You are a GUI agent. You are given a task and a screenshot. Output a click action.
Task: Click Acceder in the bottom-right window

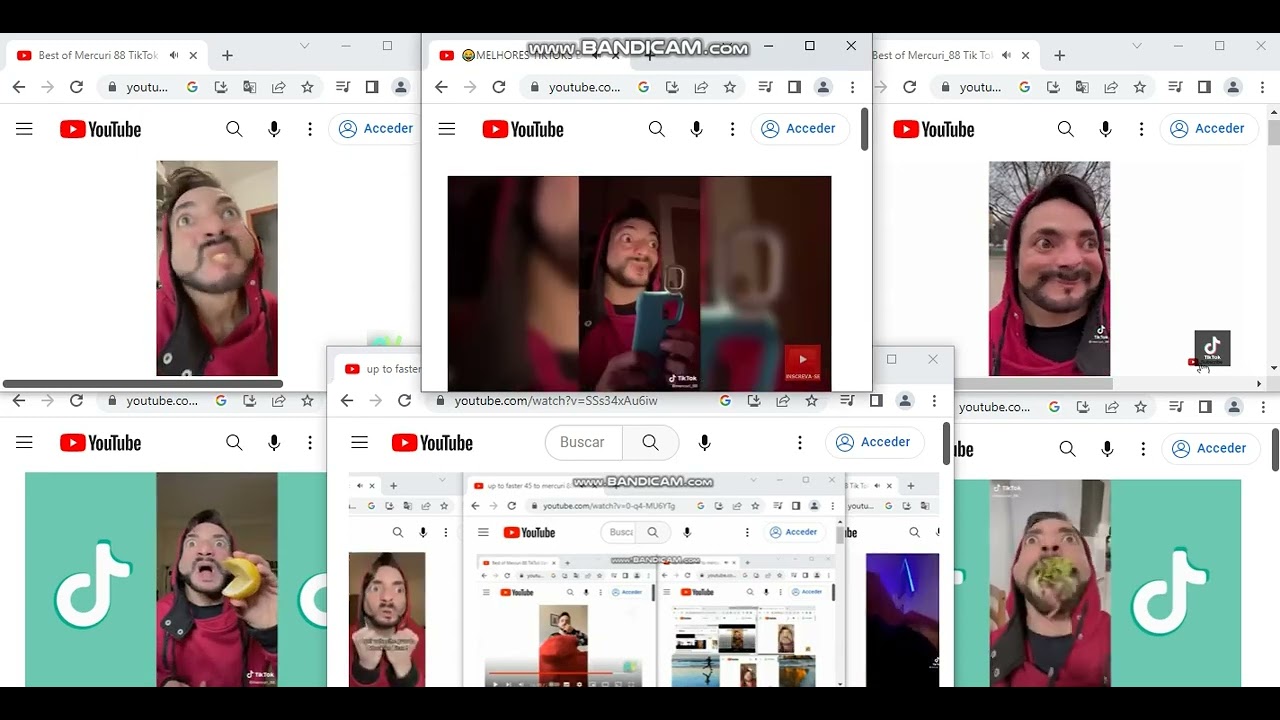click(1209, 449)
